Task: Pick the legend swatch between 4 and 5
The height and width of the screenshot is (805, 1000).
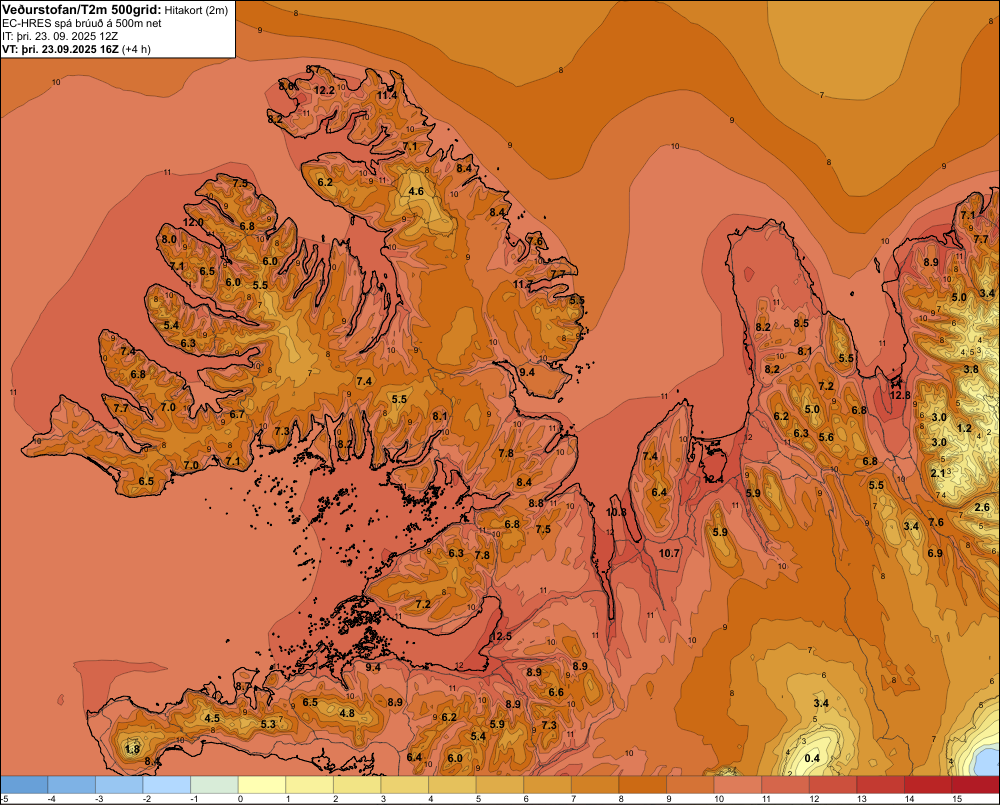Action: point(452,785)
